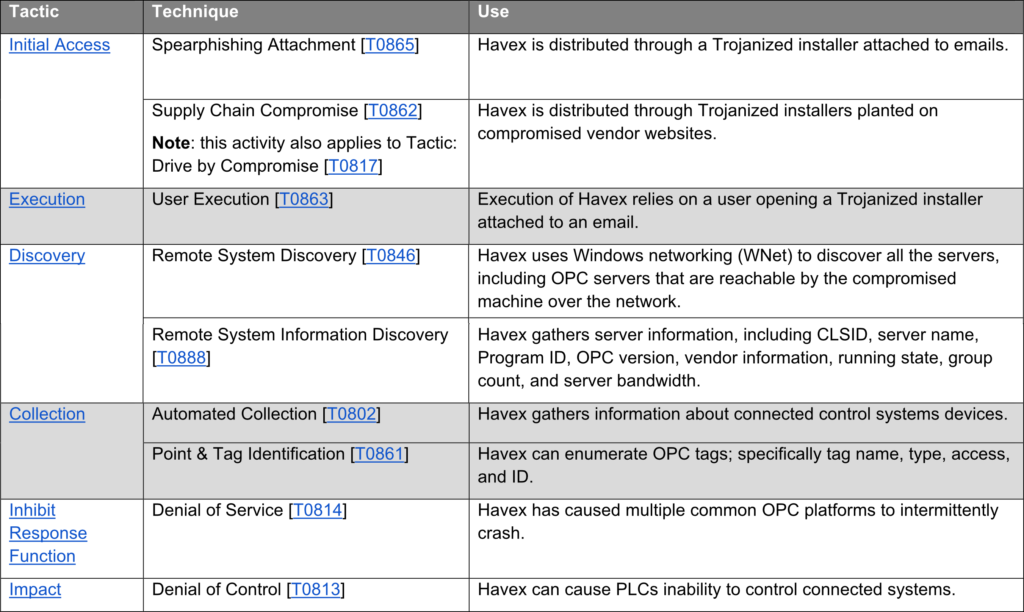
Task: Open the Execution tactic link
Action: 47,199
